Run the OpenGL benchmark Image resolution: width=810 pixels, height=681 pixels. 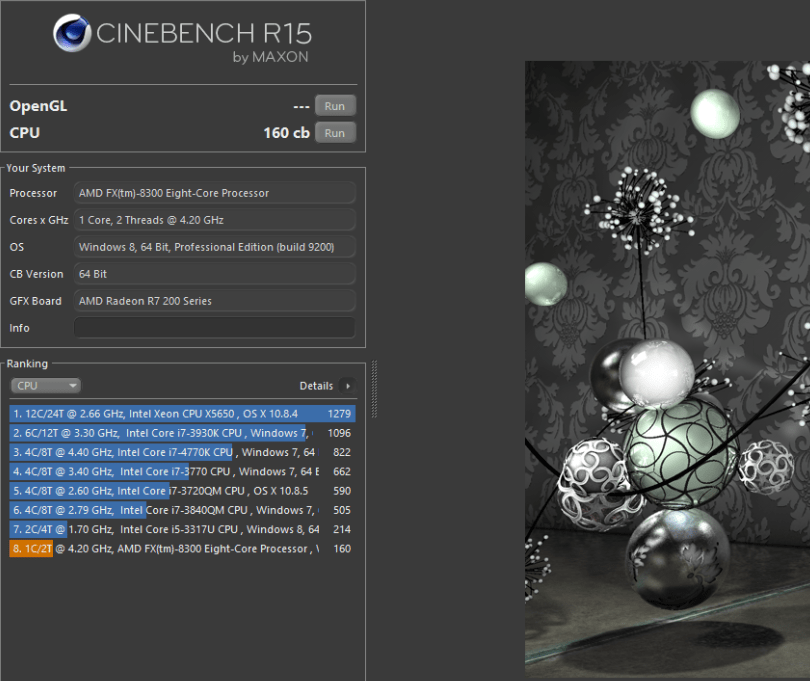point(335,106)
